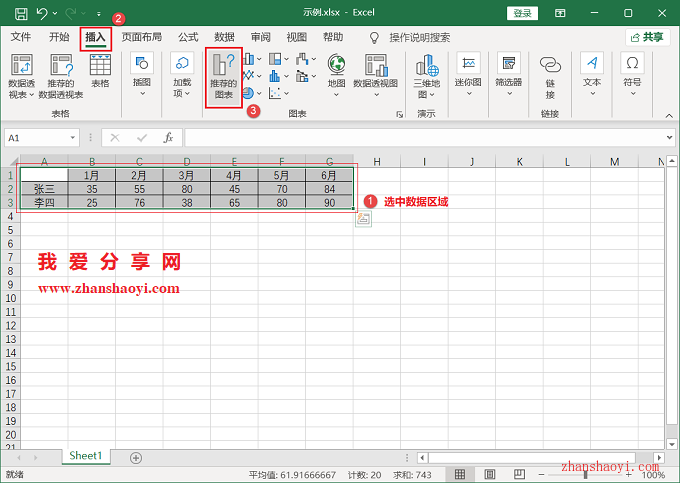Insert a scatter or bubble chart
680x483 pixels.
[278, 93]
